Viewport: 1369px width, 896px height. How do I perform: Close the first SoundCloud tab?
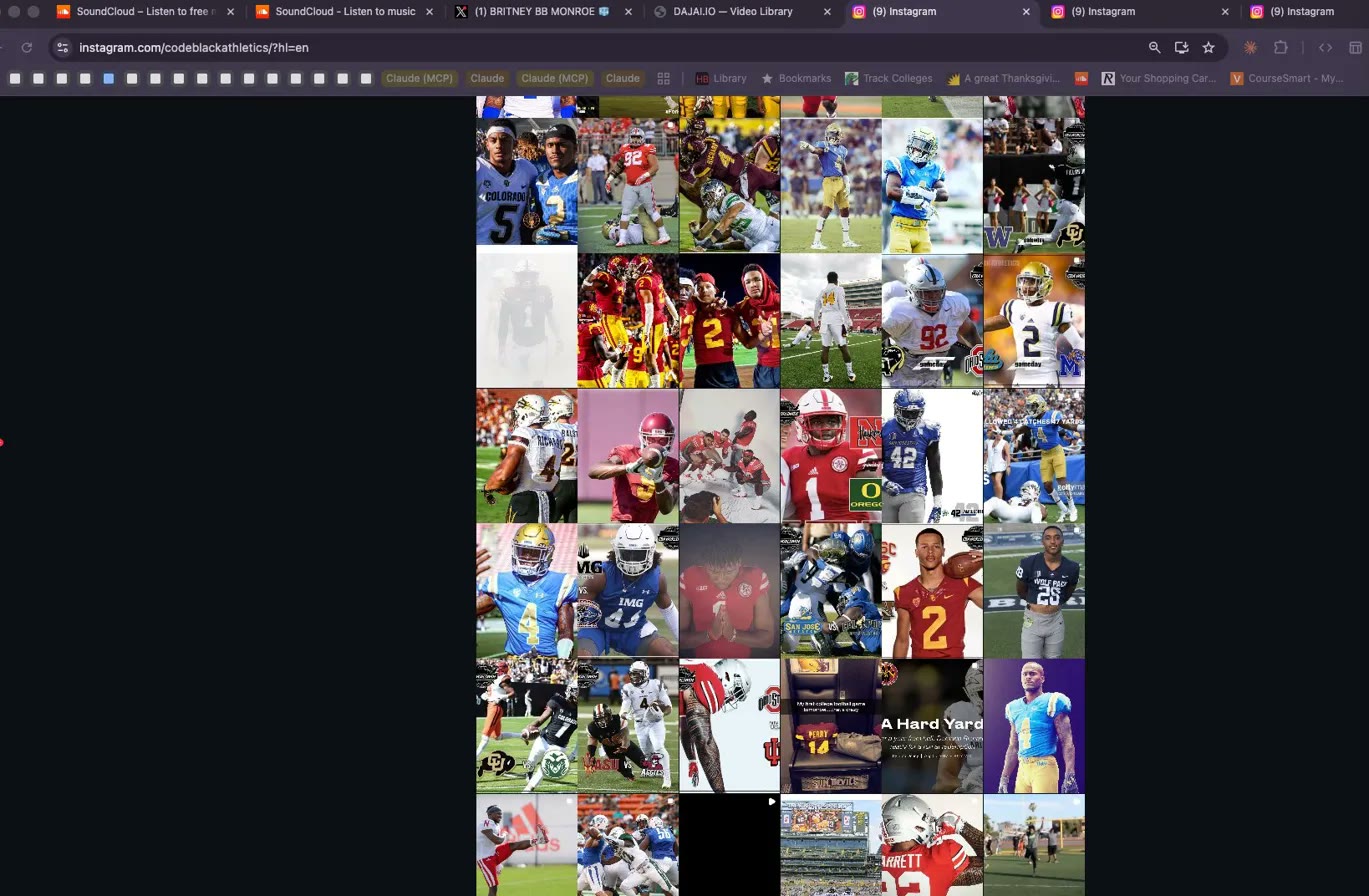click(x=231, y=12)
